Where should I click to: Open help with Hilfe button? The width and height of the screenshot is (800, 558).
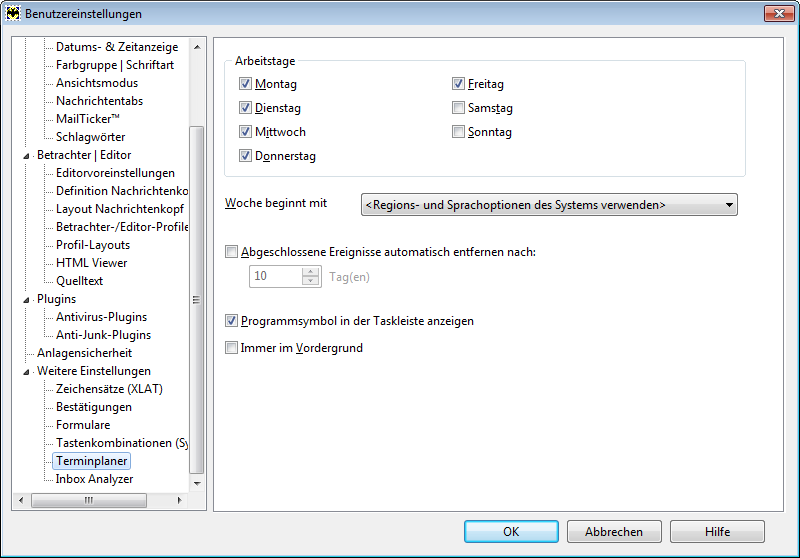coord(717,531)
